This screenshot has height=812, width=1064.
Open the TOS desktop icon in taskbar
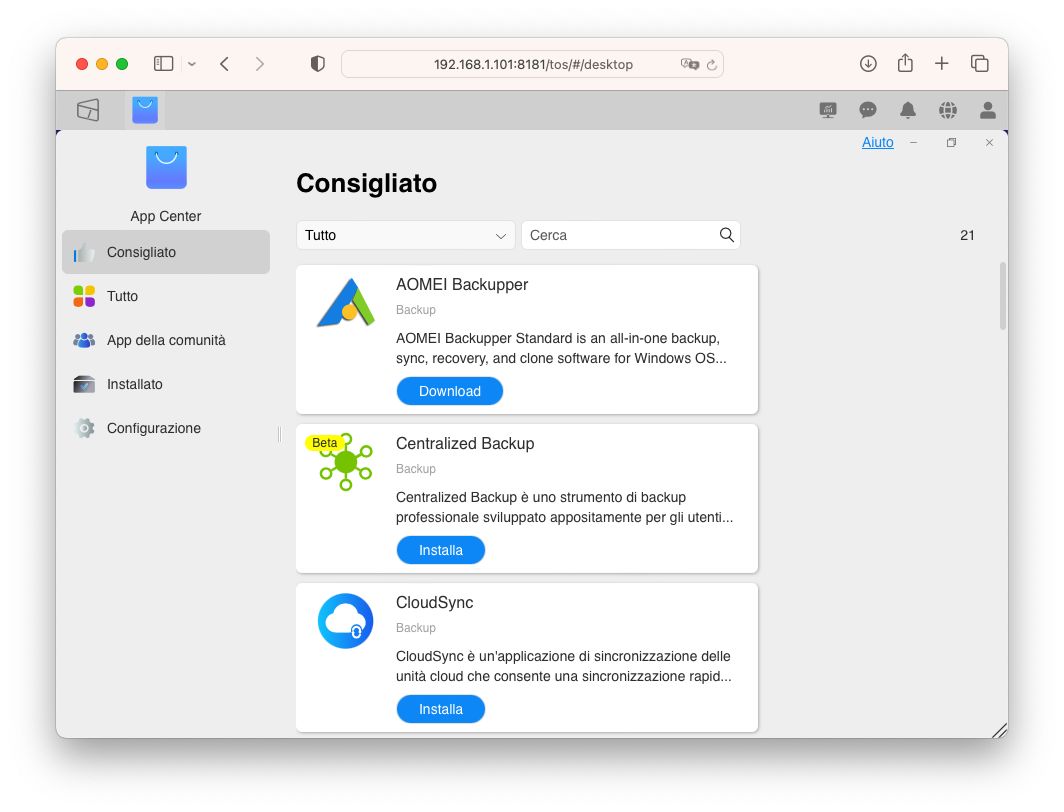[x=88, y=110]
